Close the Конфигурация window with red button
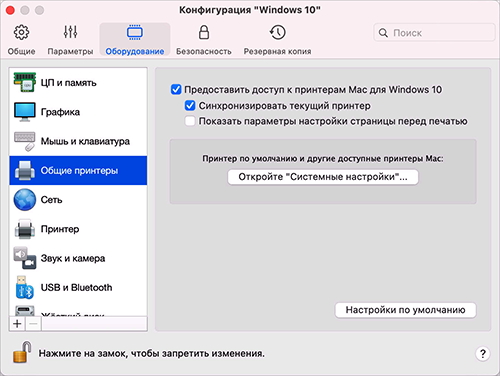The image size is (500, 376). tap(10, 10)
